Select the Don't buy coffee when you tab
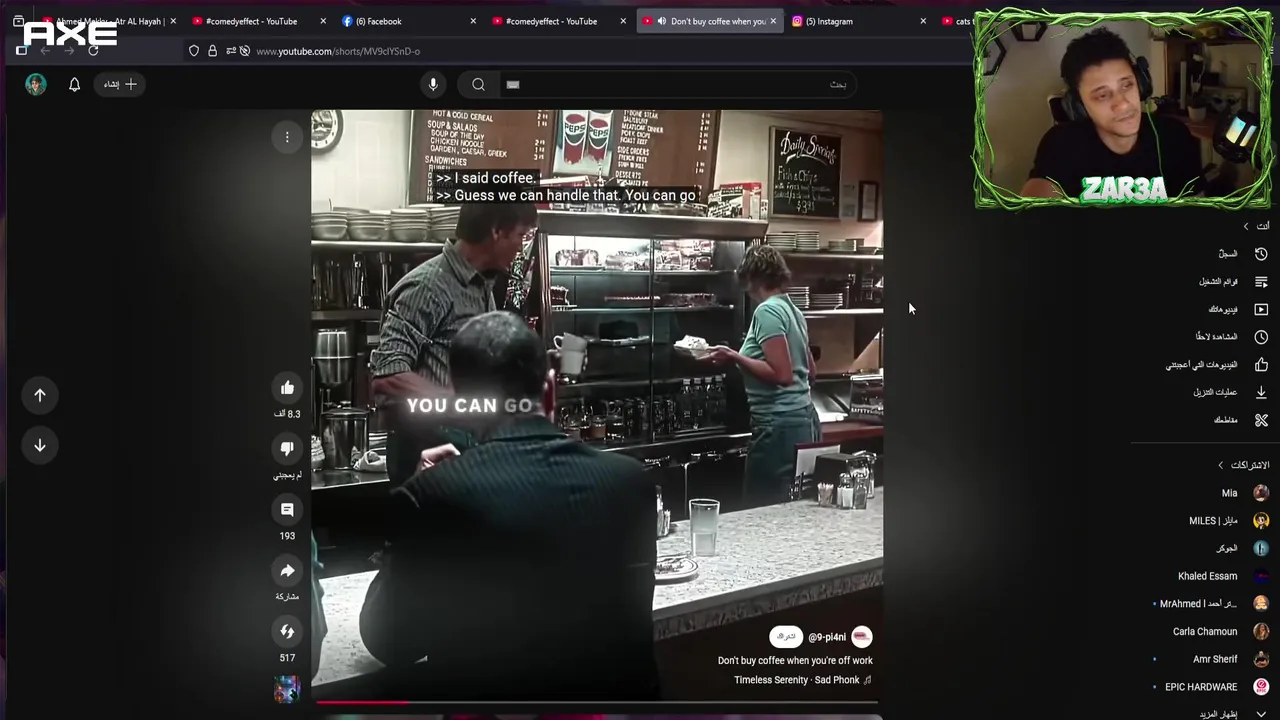Screen dimensions: 1280x720 click(x=710, y=21)
